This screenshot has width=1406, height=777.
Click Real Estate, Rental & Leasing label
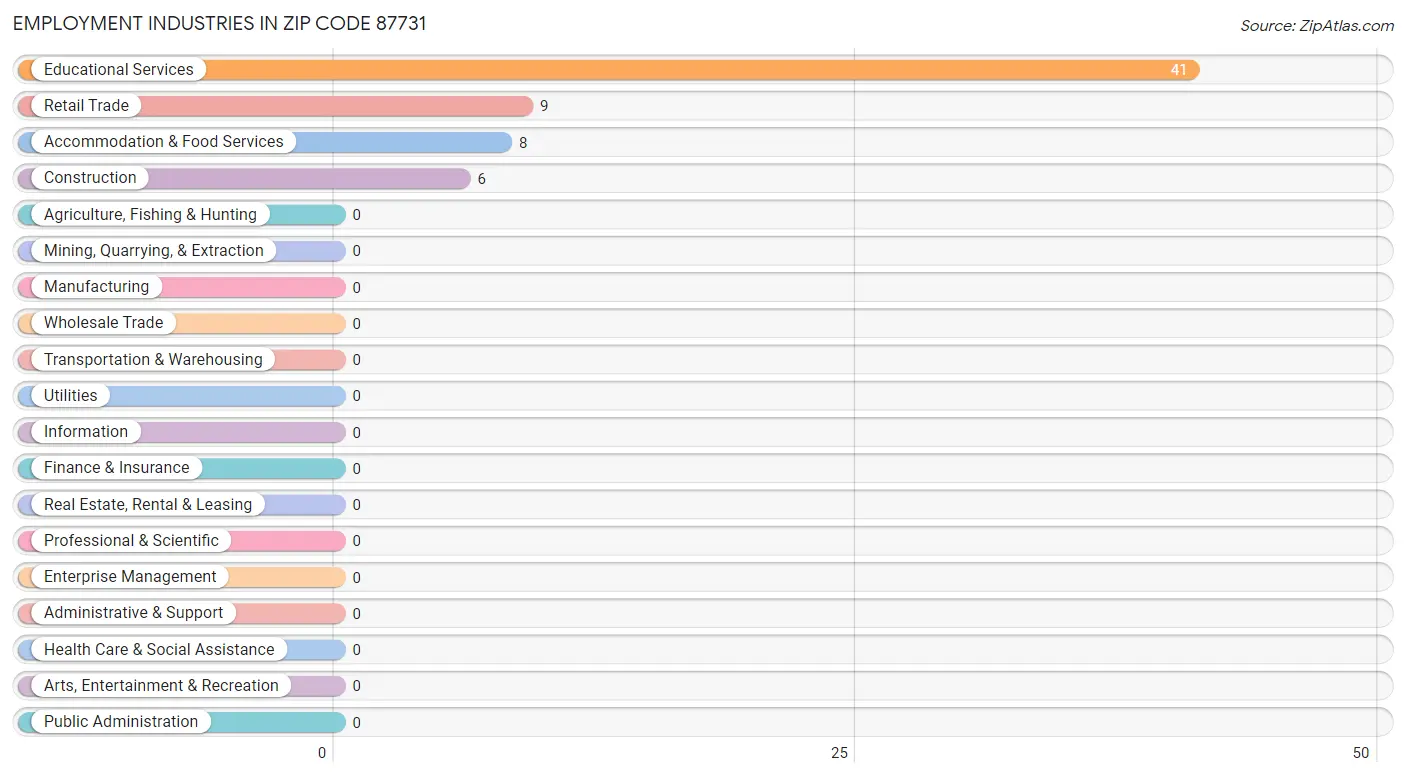pos(148,504)
